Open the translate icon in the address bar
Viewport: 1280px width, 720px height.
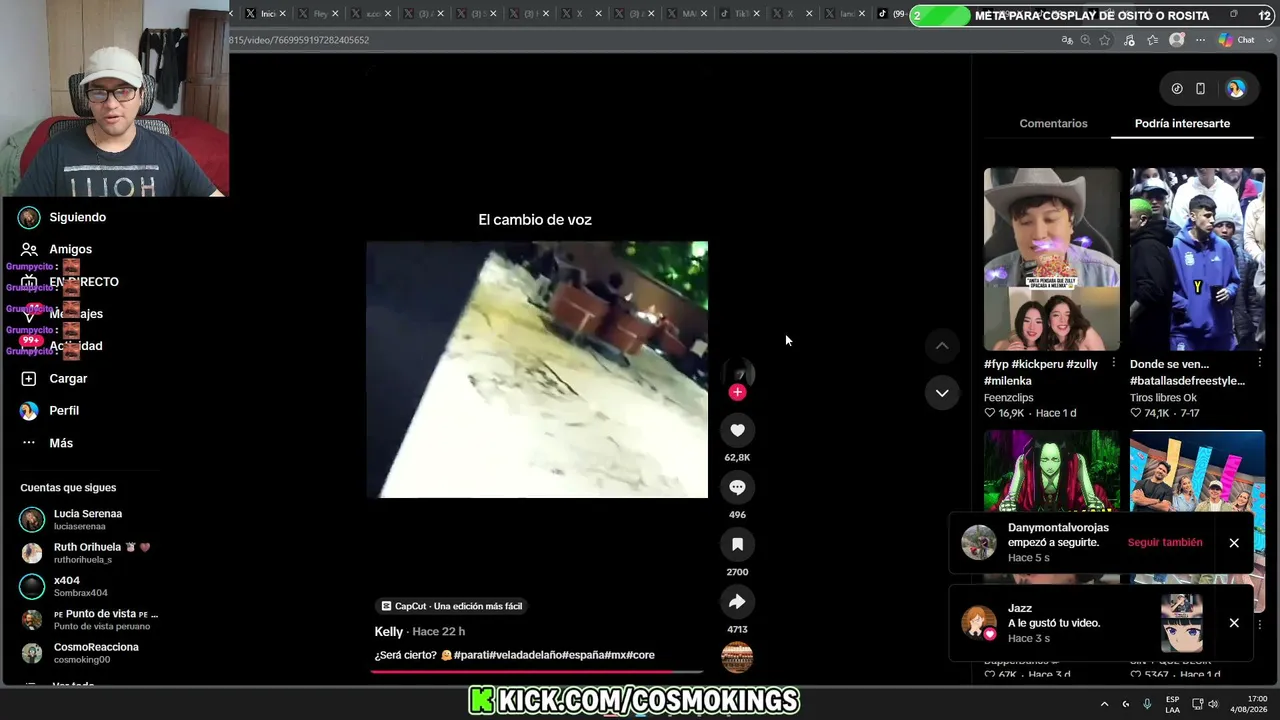1067,40
